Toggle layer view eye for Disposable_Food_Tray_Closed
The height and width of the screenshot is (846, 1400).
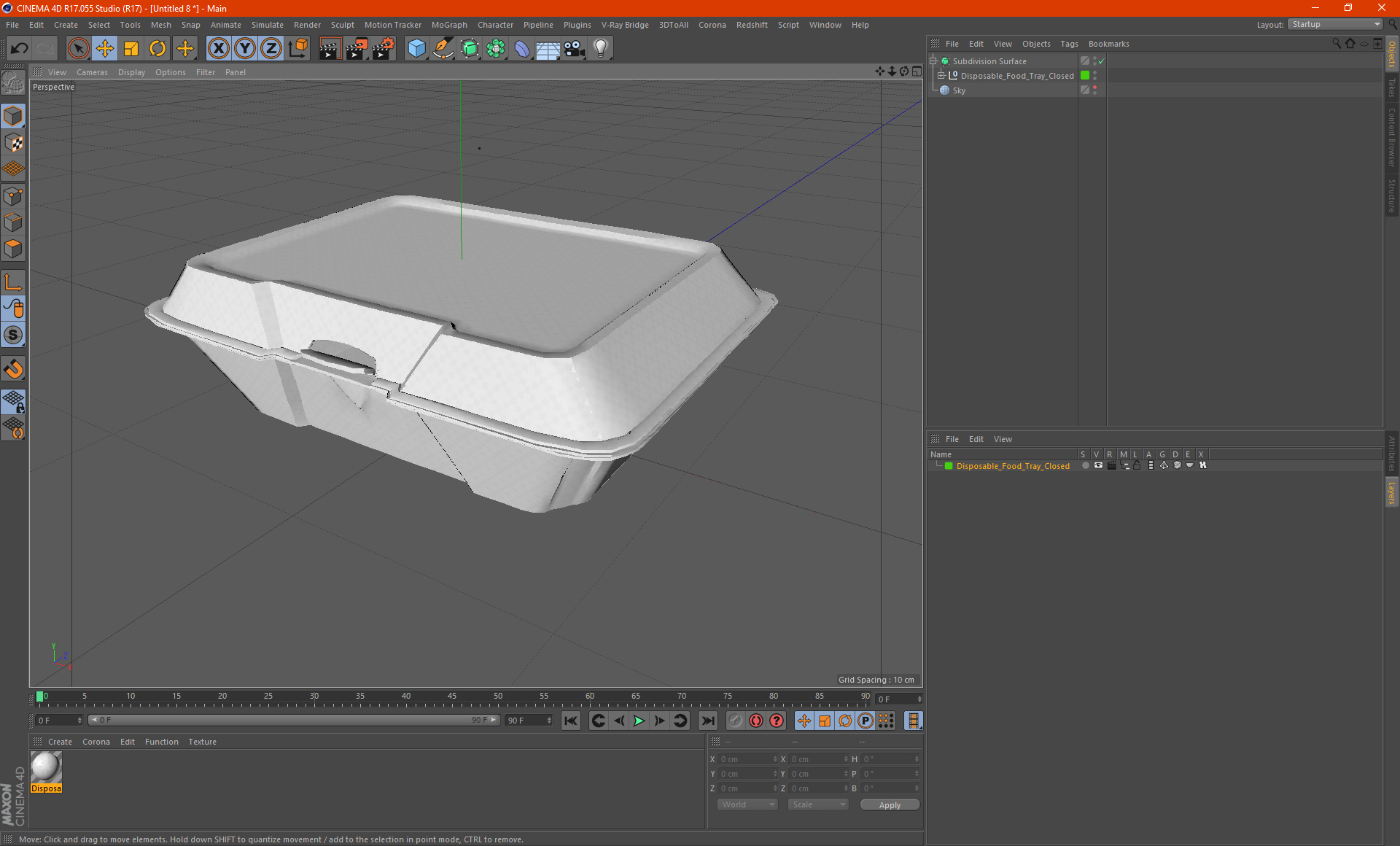click(x=1098, y=465)
